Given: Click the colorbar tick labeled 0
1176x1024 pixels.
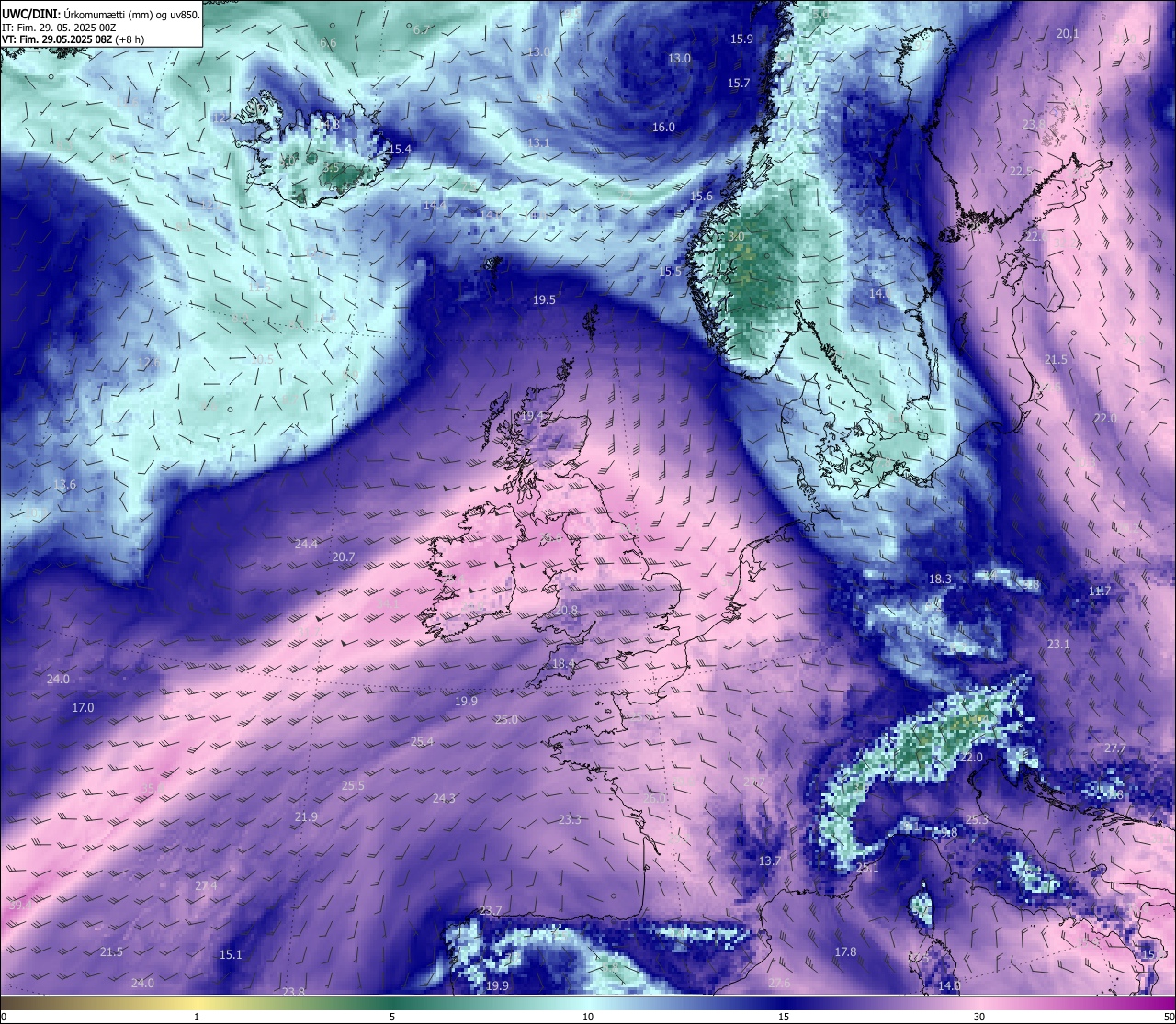Looking at the screenshot, I should 4,1017.
